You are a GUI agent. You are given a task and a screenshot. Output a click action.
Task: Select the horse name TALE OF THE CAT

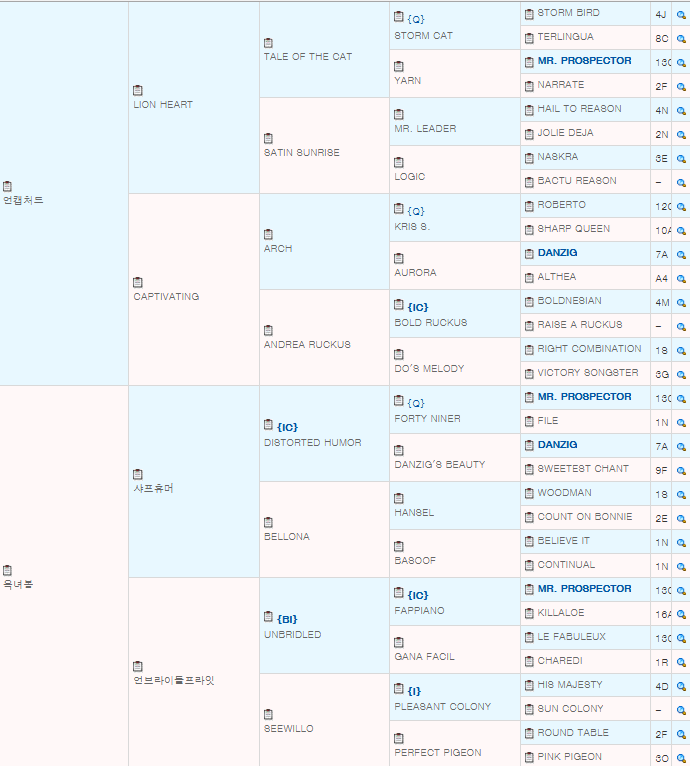[x=308, y=57]
